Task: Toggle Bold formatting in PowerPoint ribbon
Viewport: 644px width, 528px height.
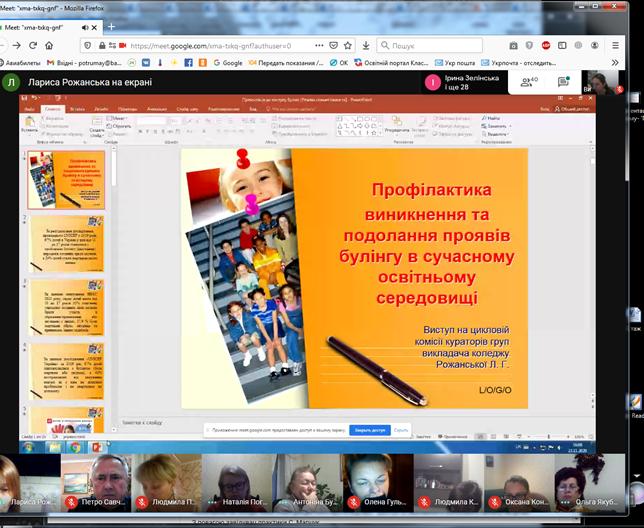Action: 140,131
